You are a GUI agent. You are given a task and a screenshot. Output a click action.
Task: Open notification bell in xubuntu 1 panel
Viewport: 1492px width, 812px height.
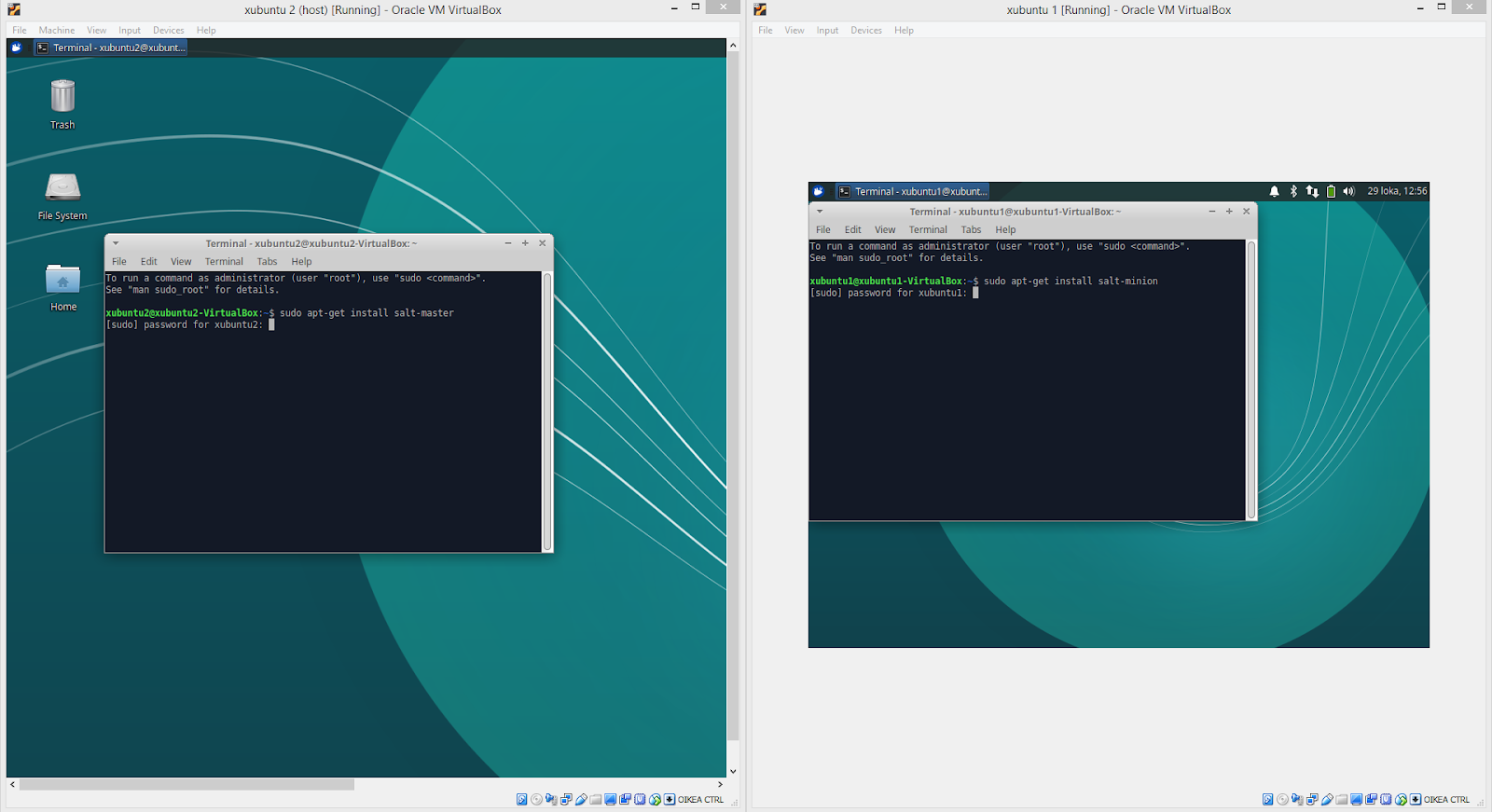click(x=1274, y=191)
